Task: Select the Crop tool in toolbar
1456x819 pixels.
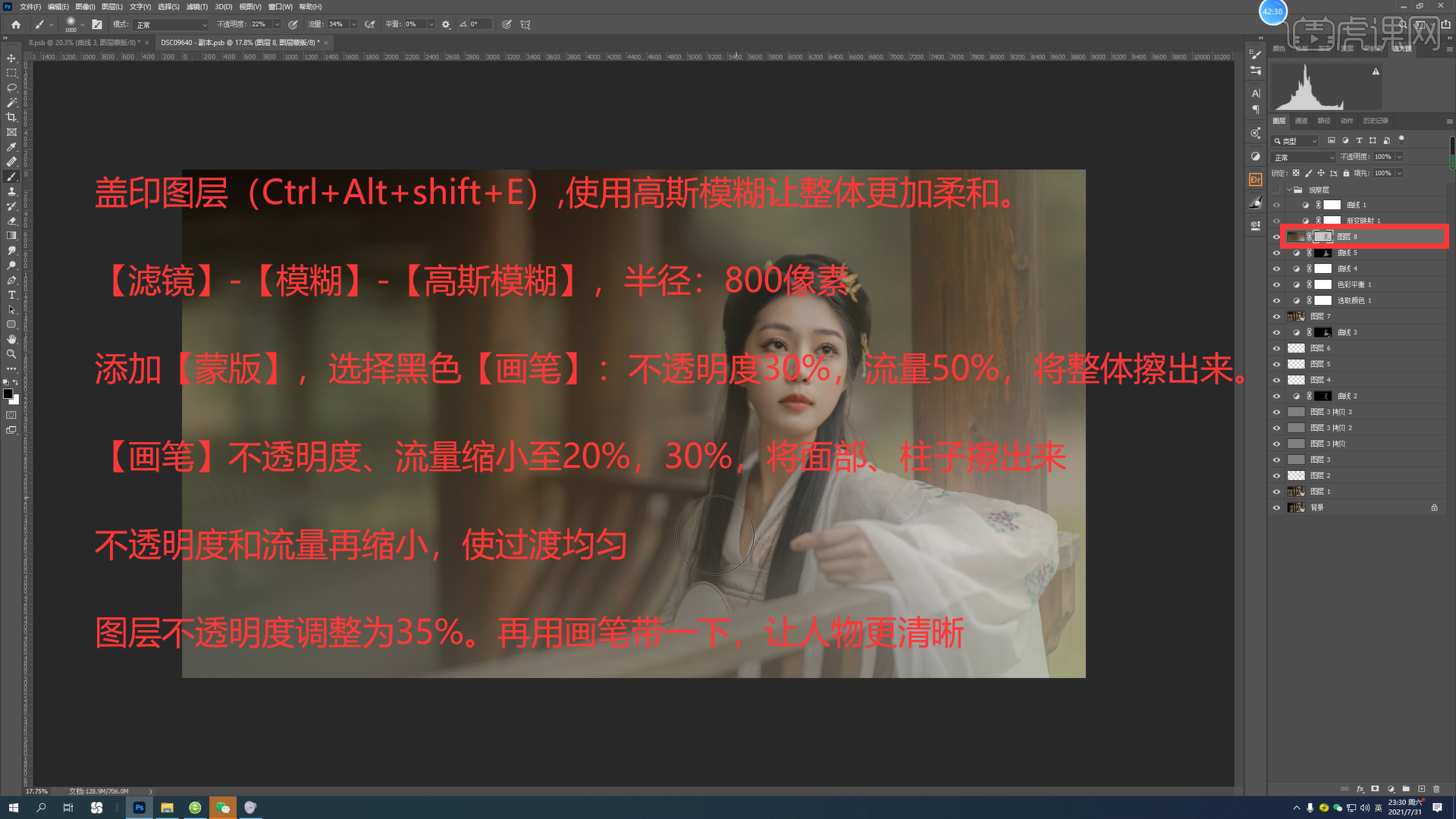Action: tap(11, 118)
